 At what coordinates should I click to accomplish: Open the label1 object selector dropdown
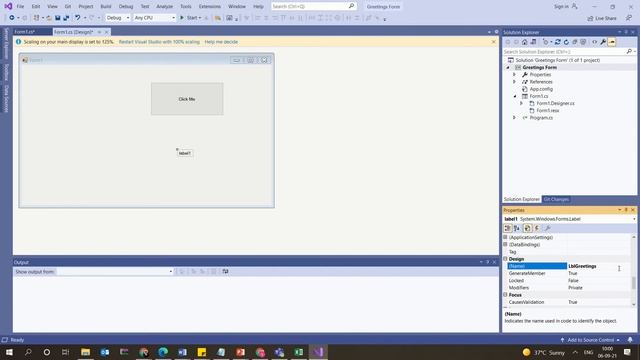tap(634, 219)
